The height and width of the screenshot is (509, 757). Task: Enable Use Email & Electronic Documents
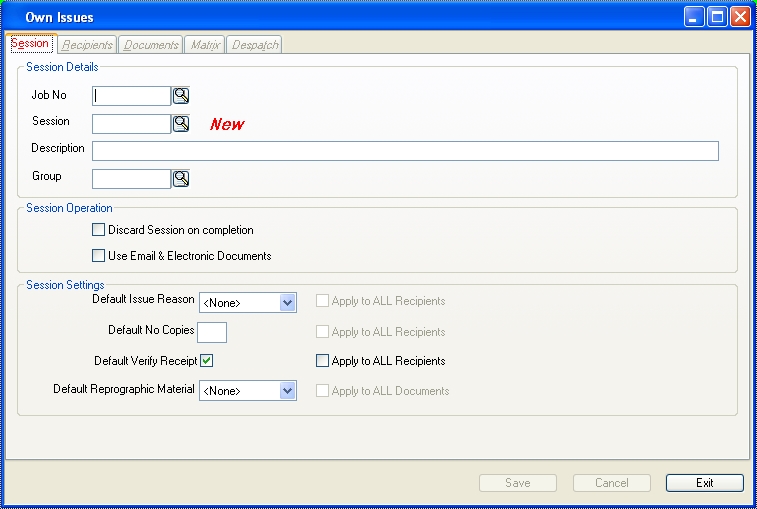[98, 255]
